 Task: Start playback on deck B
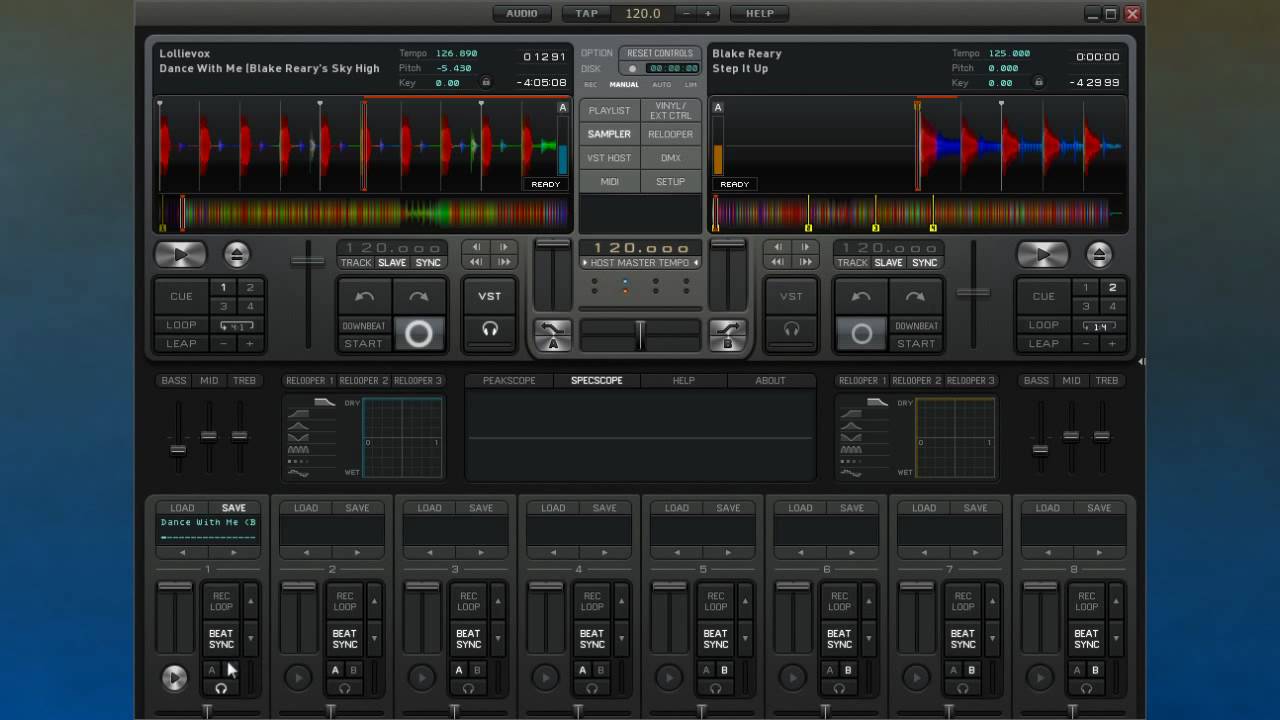tap(1042, 255)
